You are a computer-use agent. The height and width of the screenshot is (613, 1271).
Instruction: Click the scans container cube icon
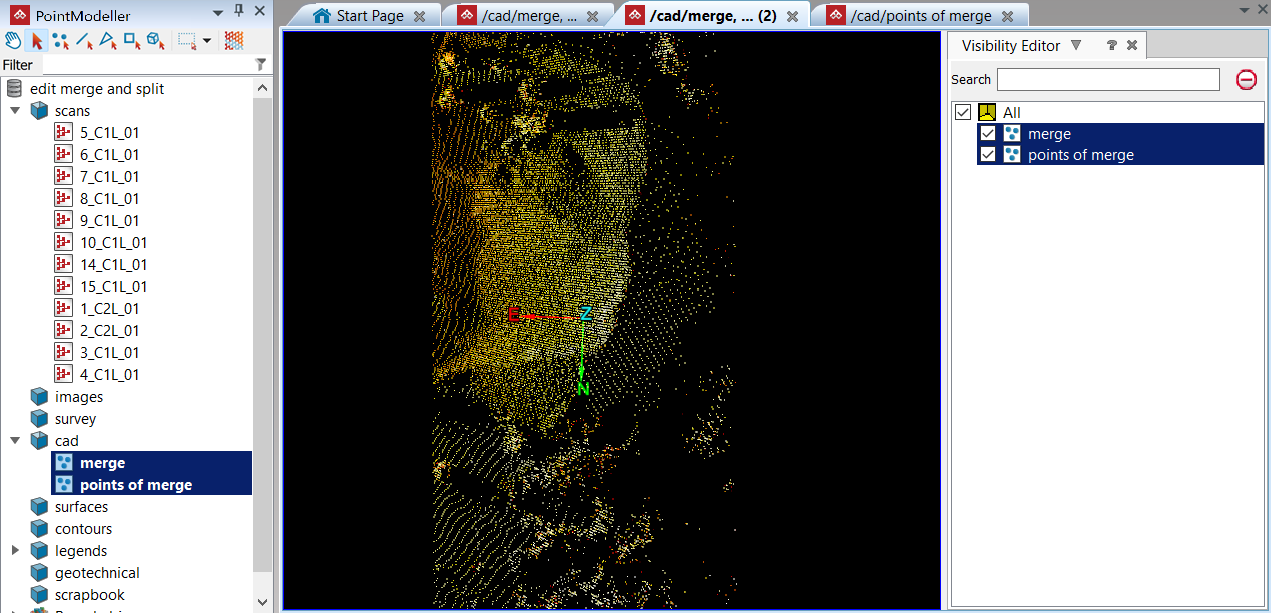[39, 111]
